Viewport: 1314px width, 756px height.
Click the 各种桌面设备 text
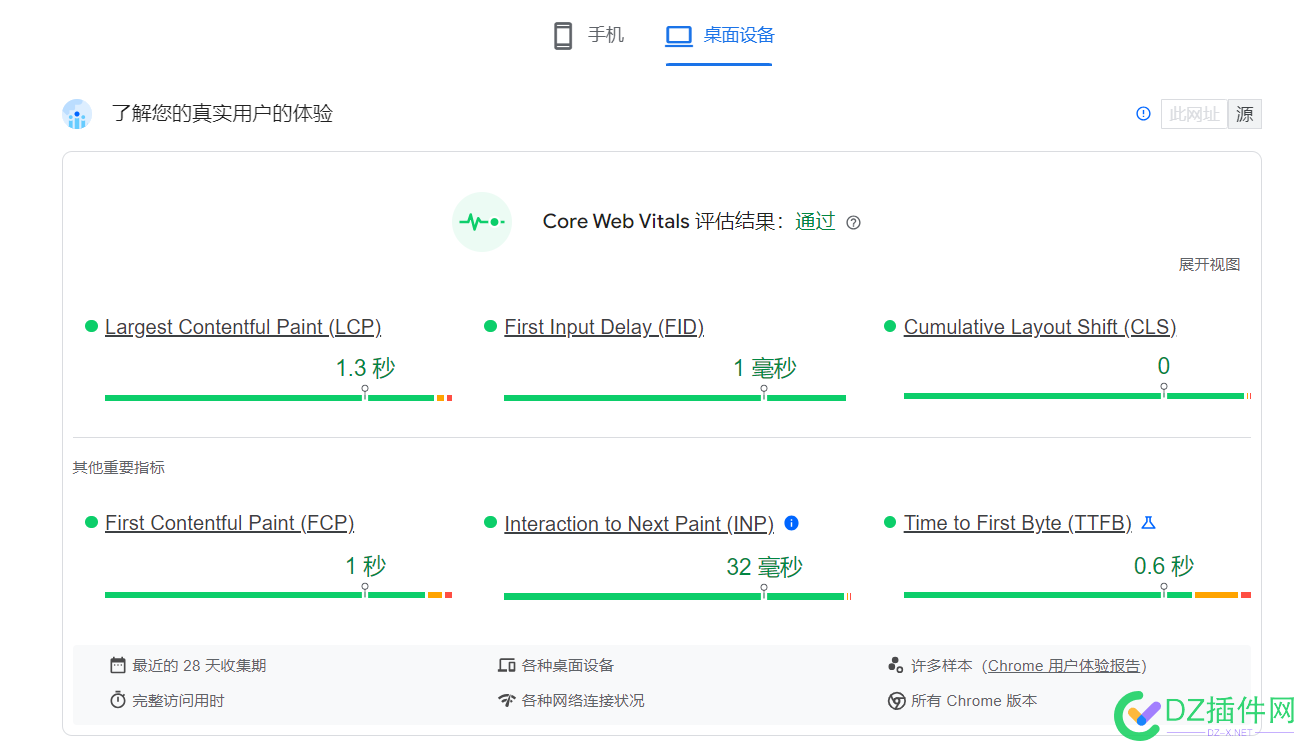[x=568, y=666]
